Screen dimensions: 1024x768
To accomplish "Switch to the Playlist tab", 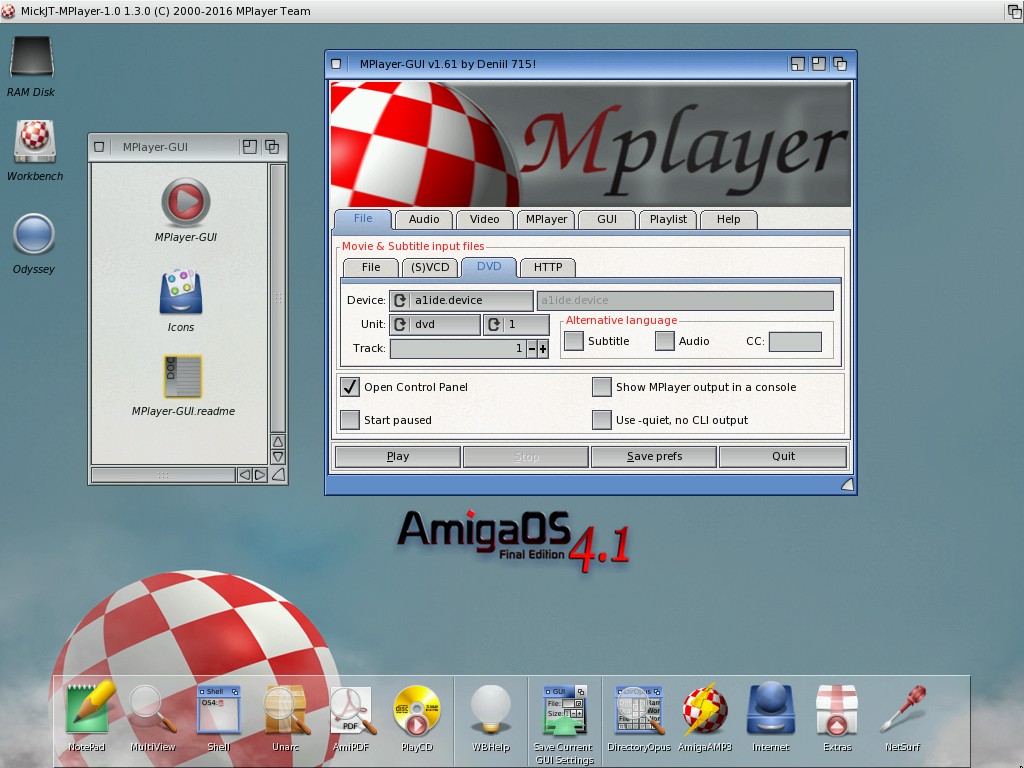I will (x=668, y=219).
